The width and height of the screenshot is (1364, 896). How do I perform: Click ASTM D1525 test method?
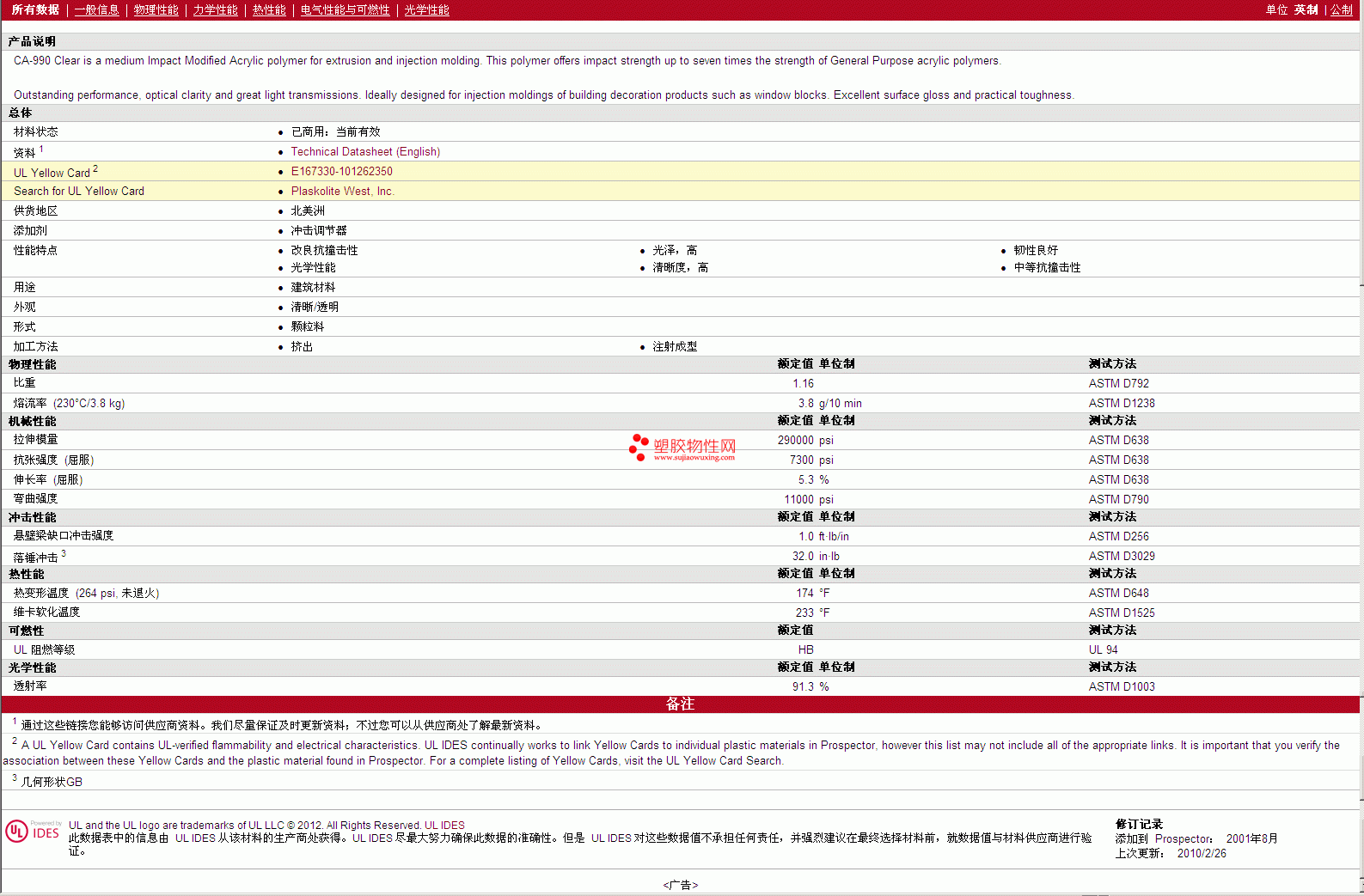1122,613
